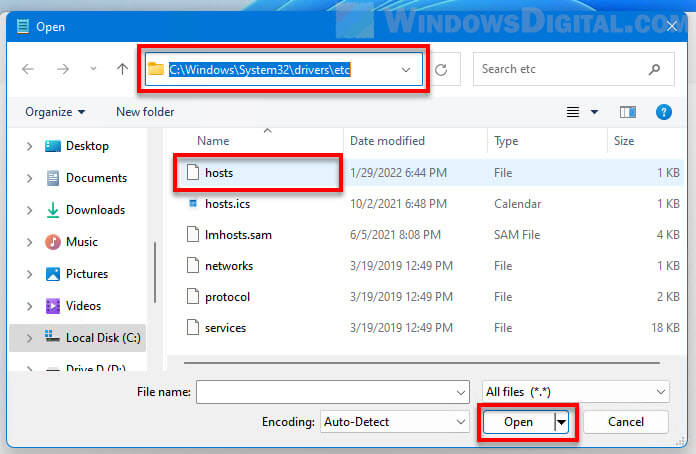The width and height of the screenshot is (696, 454).
Task: Open the blue help icon
Action: (664, 112)
